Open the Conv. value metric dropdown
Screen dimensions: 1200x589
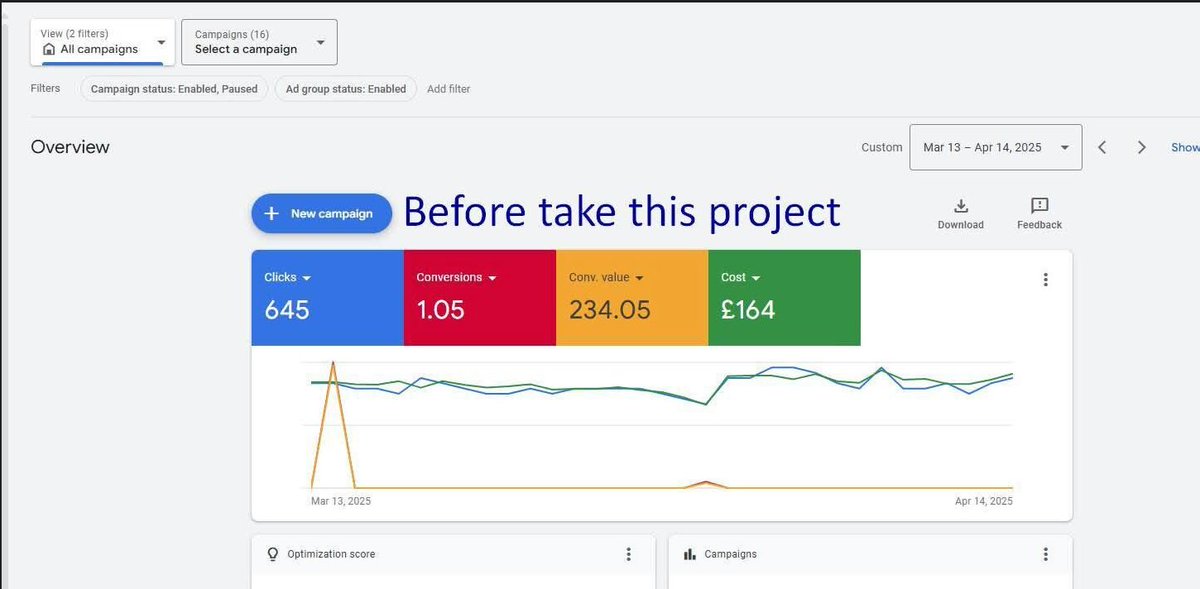[x=640, y=277]
